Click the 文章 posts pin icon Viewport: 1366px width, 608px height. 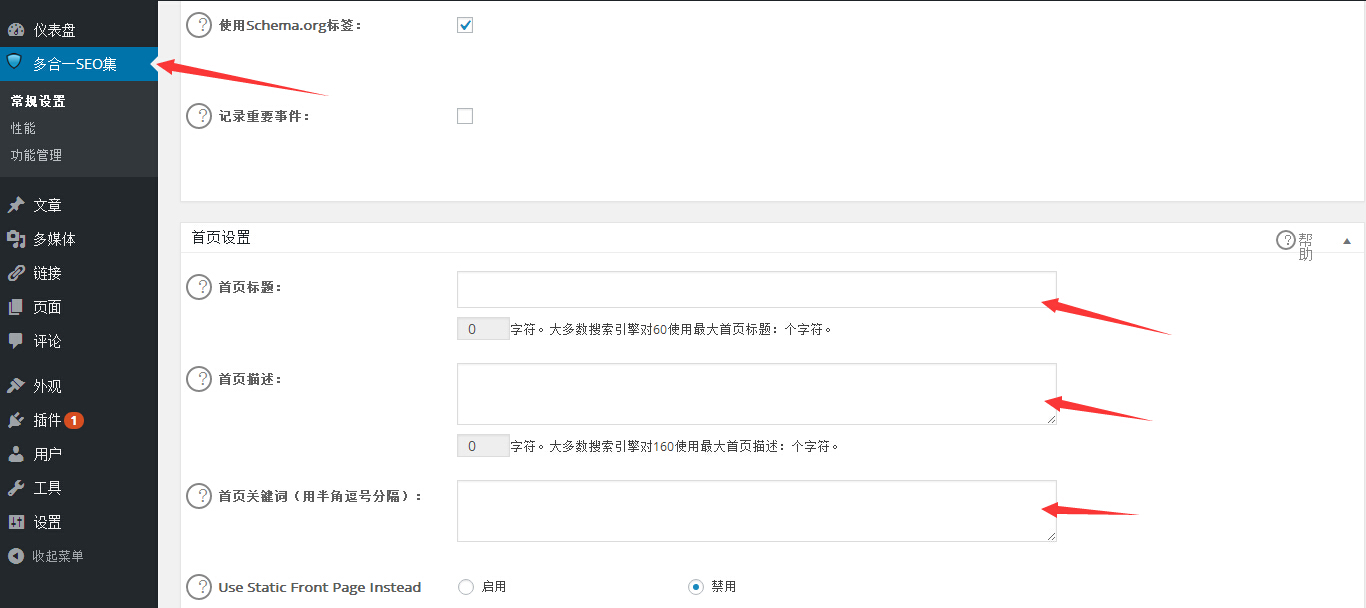18,204
